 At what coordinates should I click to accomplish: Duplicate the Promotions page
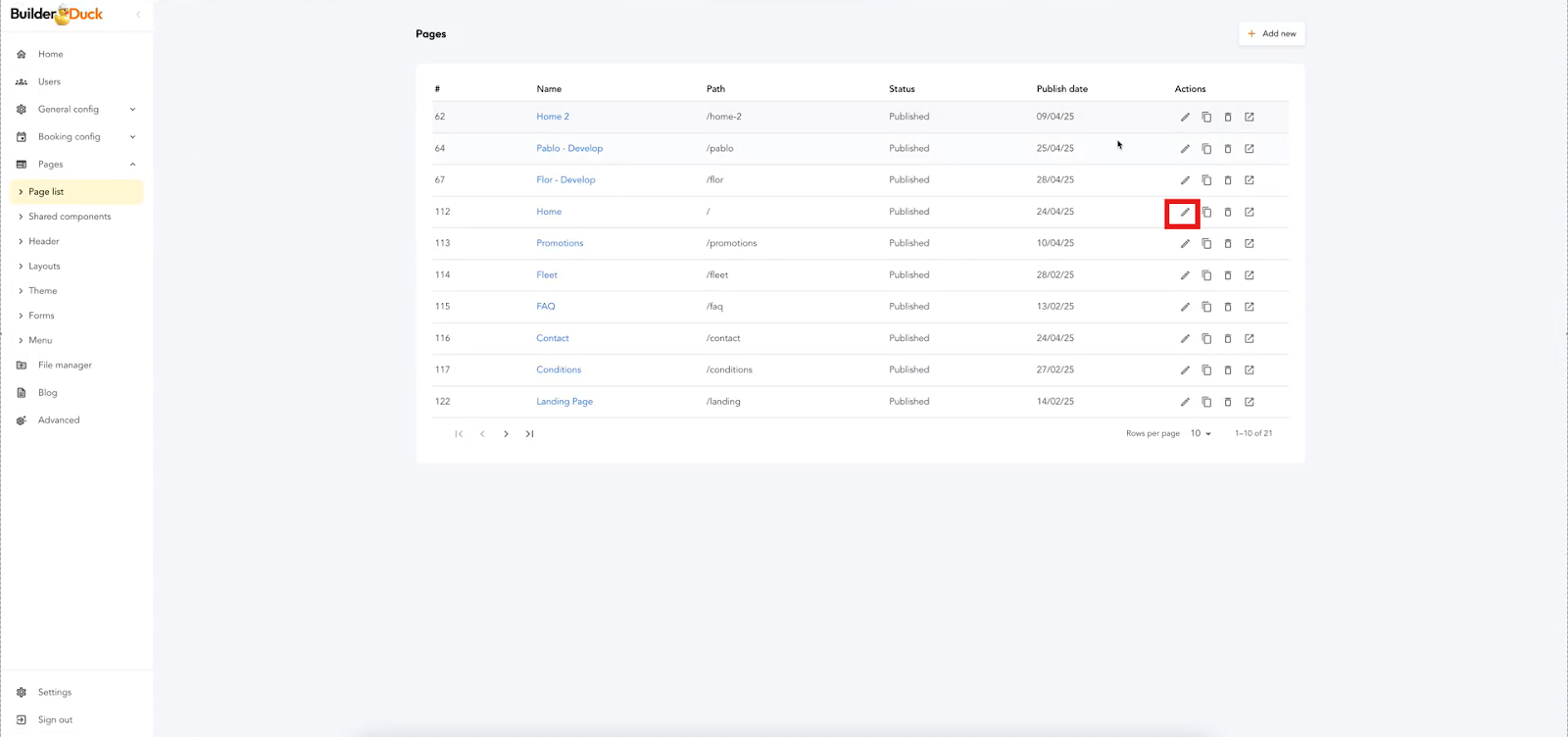point(1206,243)
